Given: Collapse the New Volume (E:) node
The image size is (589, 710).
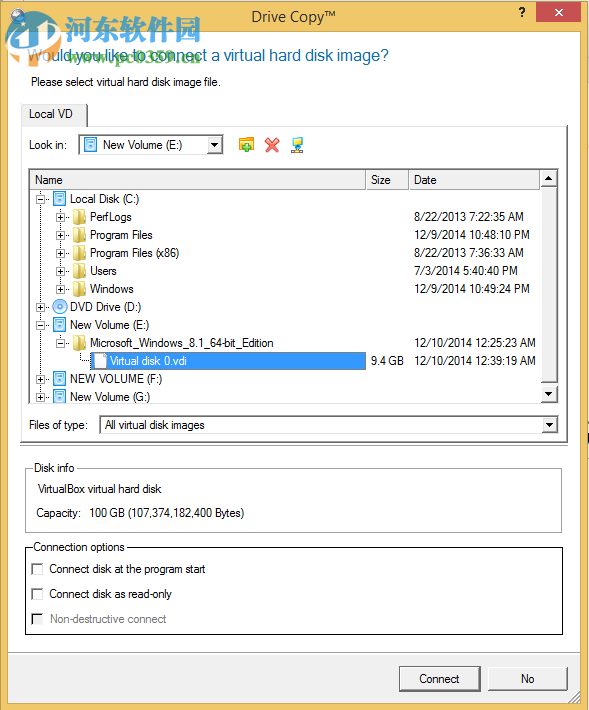Looking at the screenshot, I should pyautogui.click(x=40, y=325).
